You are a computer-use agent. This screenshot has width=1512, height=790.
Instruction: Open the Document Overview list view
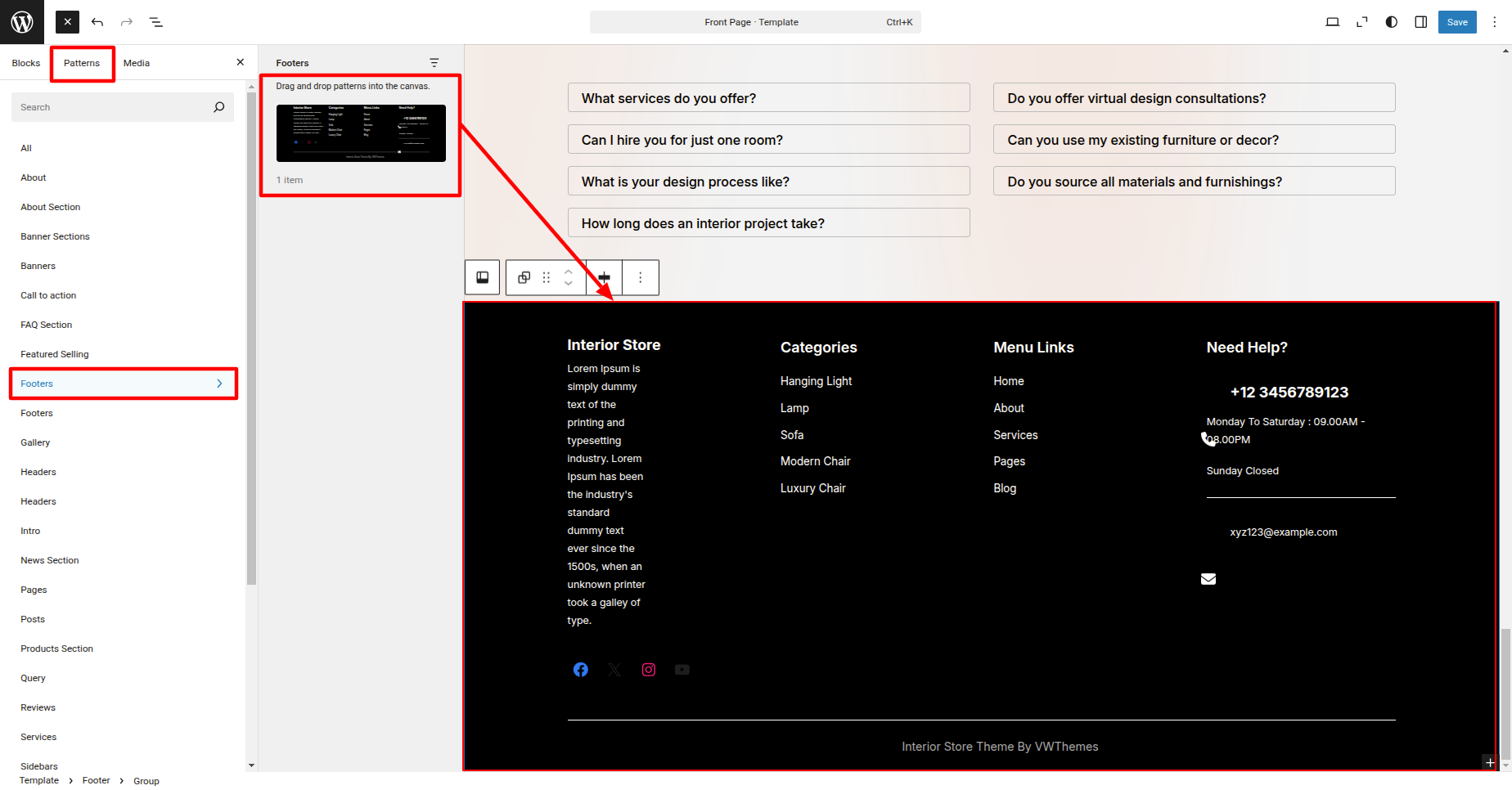(x=156, y=22)
